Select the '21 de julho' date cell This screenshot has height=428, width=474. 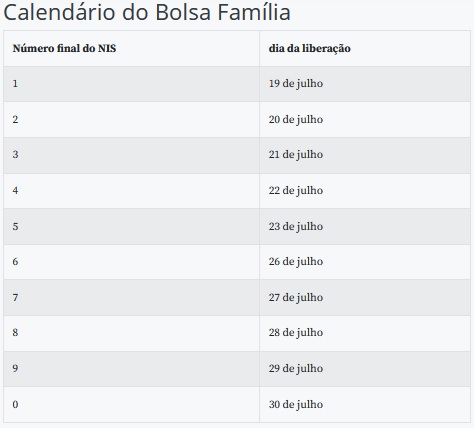coord(365,155)
